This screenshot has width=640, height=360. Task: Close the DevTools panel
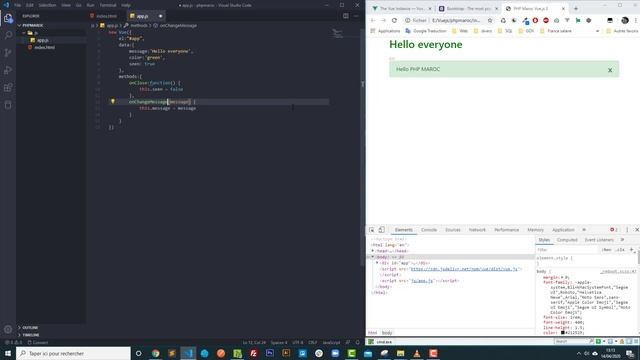636,230
